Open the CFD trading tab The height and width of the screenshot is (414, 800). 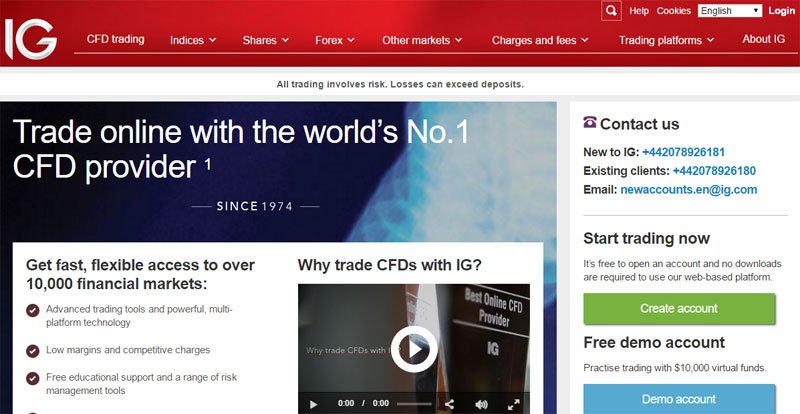click(x=115, y=40)
